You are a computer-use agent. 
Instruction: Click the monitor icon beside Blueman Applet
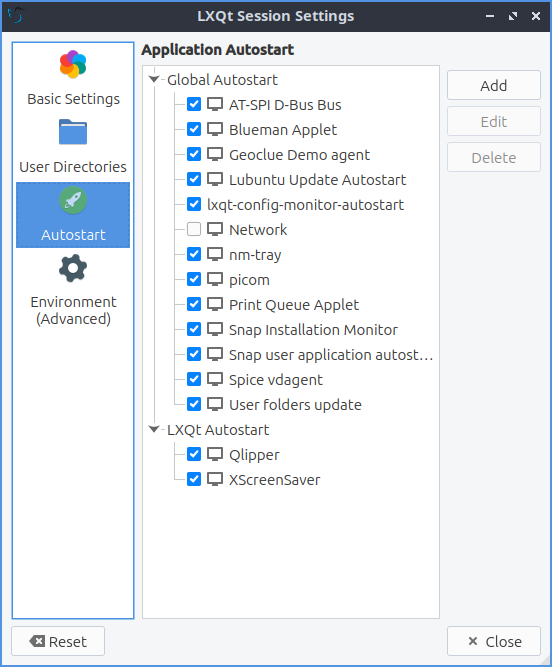click(x=215, y=129)
